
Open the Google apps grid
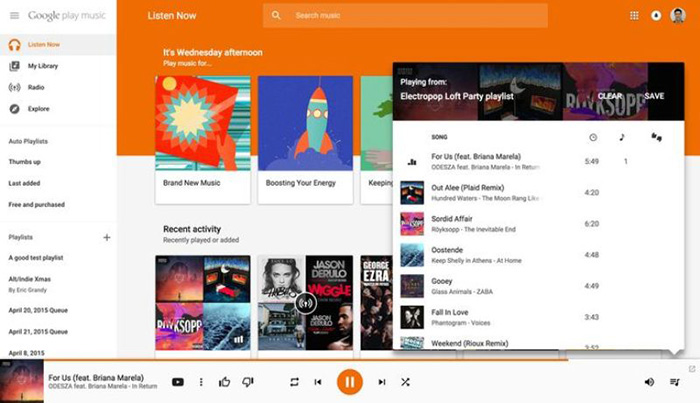pyautogui.click(x=634, y=16)
